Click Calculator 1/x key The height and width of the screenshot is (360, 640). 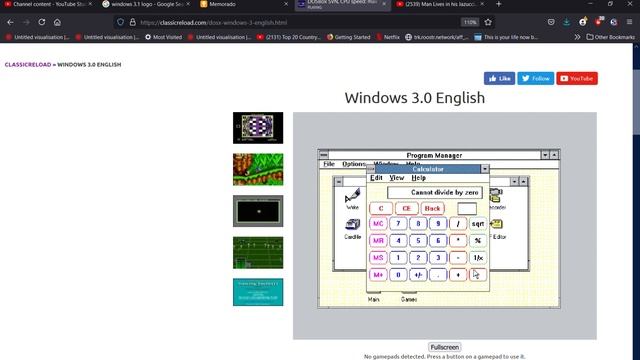(478, 258)
